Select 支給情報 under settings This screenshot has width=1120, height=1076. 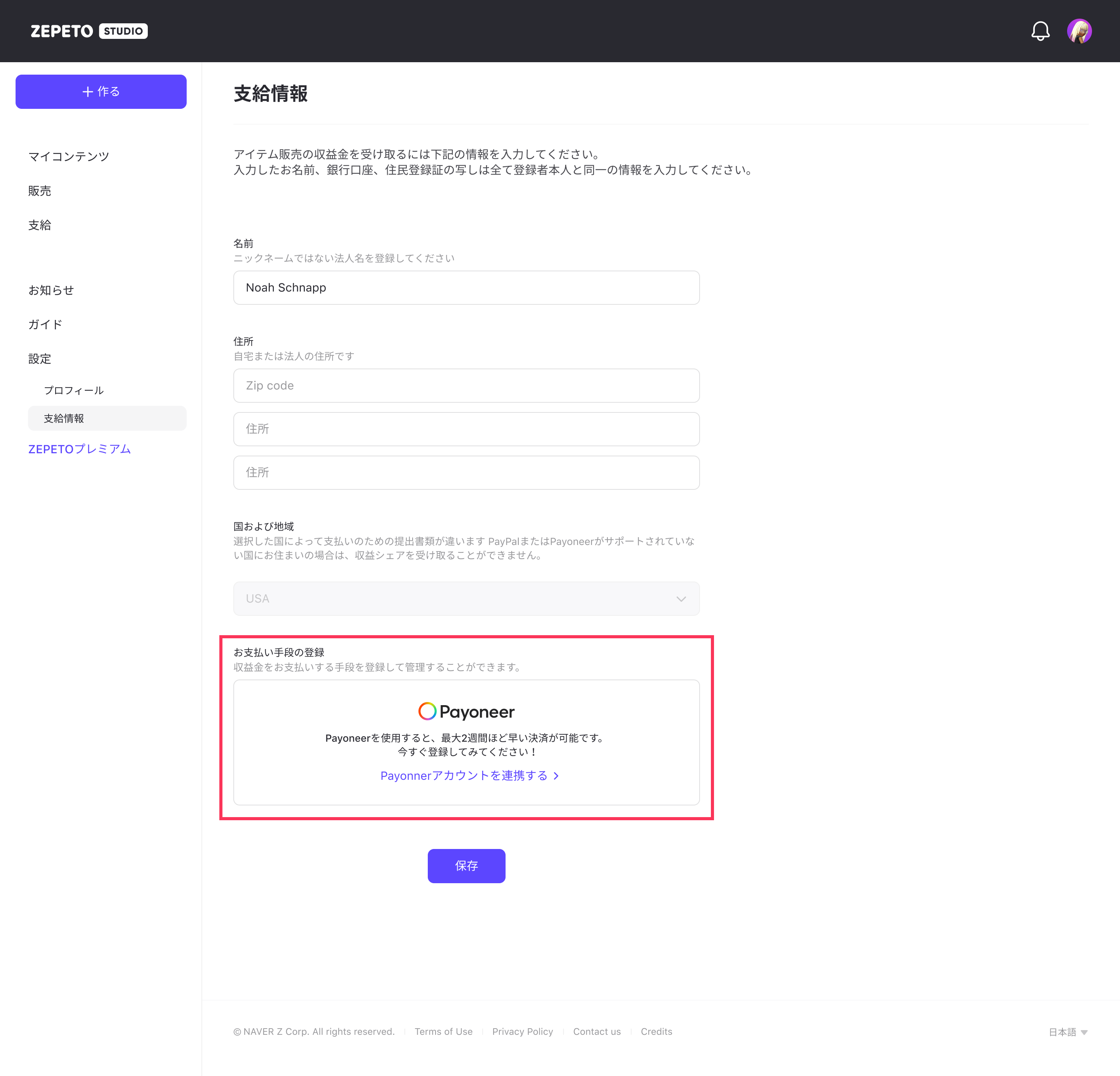(107, 419)
